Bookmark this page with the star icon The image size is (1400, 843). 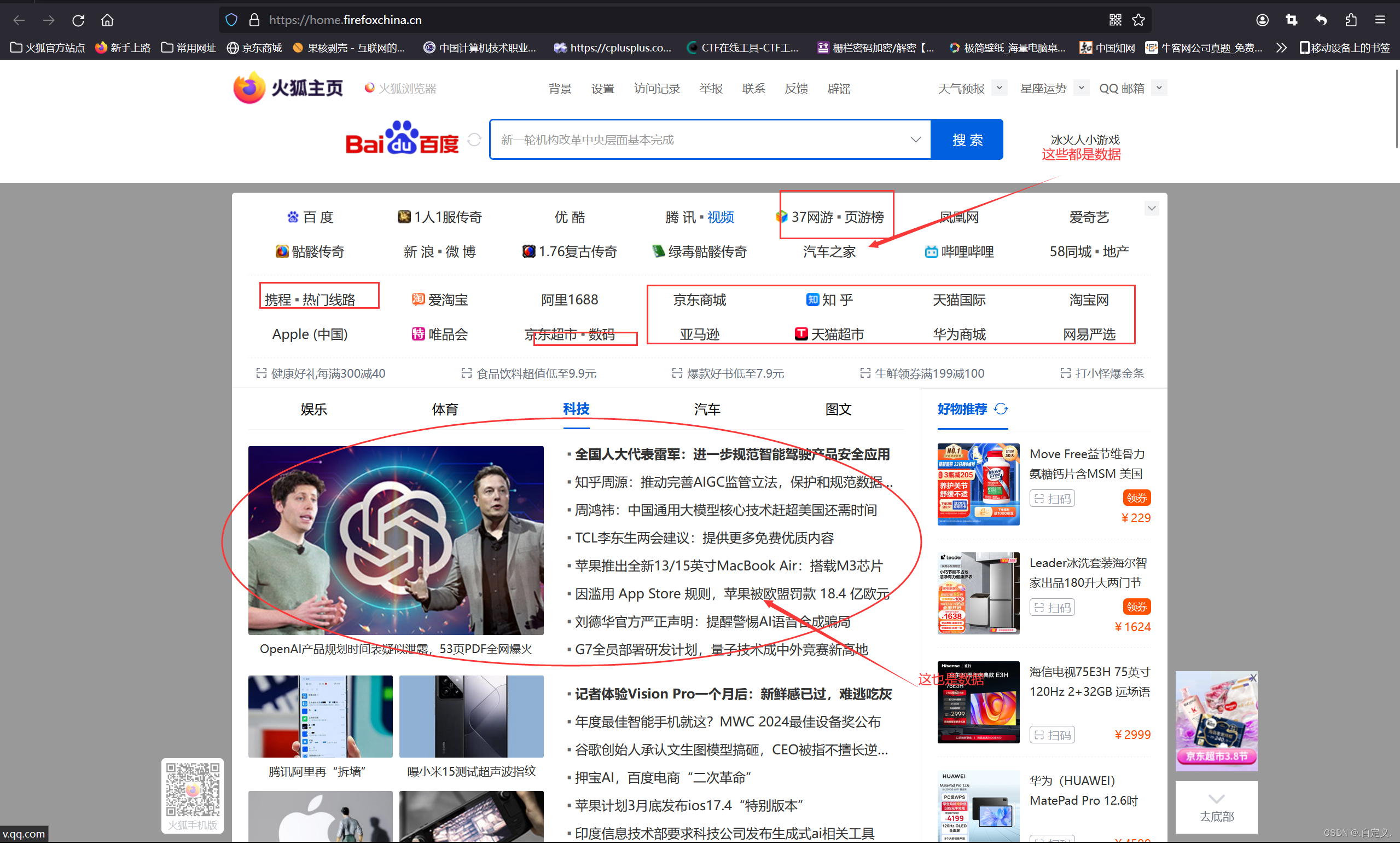[1138, 20]
